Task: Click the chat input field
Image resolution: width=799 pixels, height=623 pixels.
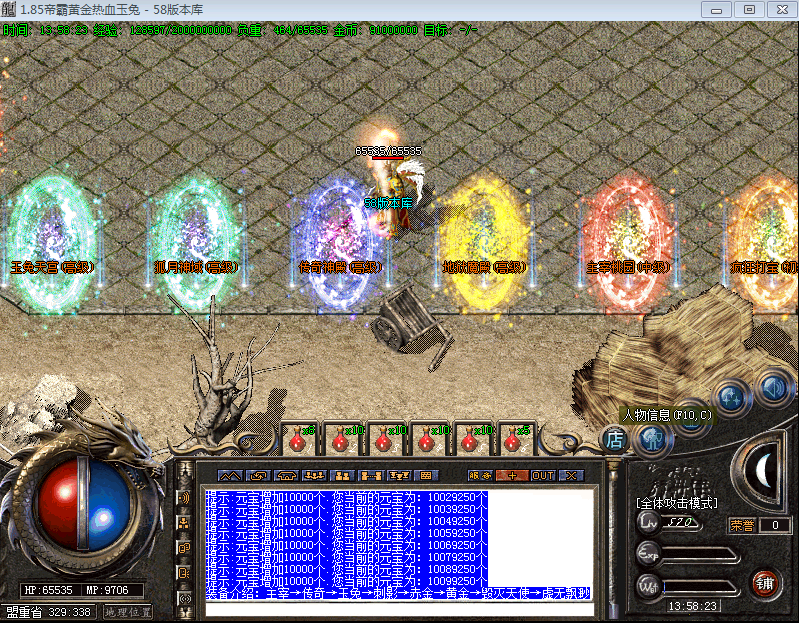Action: [x=400, y=609]
